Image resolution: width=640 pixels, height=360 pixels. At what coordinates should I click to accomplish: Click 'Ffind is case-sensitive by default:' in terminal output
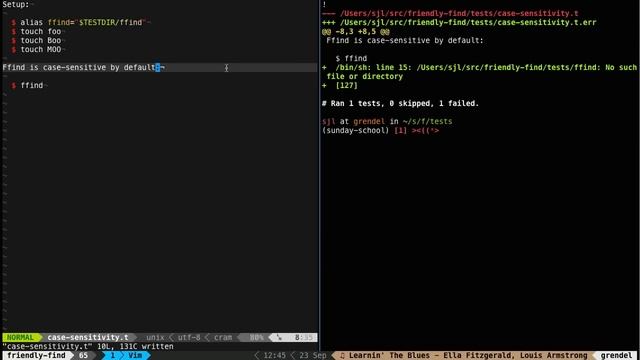click(x=405, y=40)
